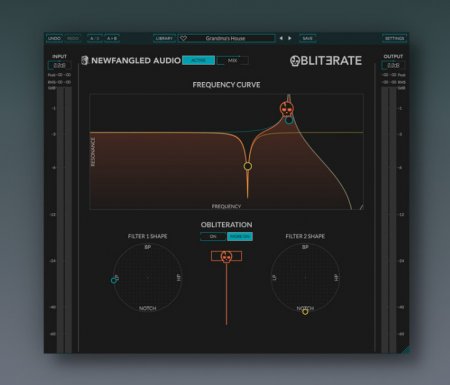Click the UNDO button
450x385 pixels.
pyautogui.click(x=54, y=38)
